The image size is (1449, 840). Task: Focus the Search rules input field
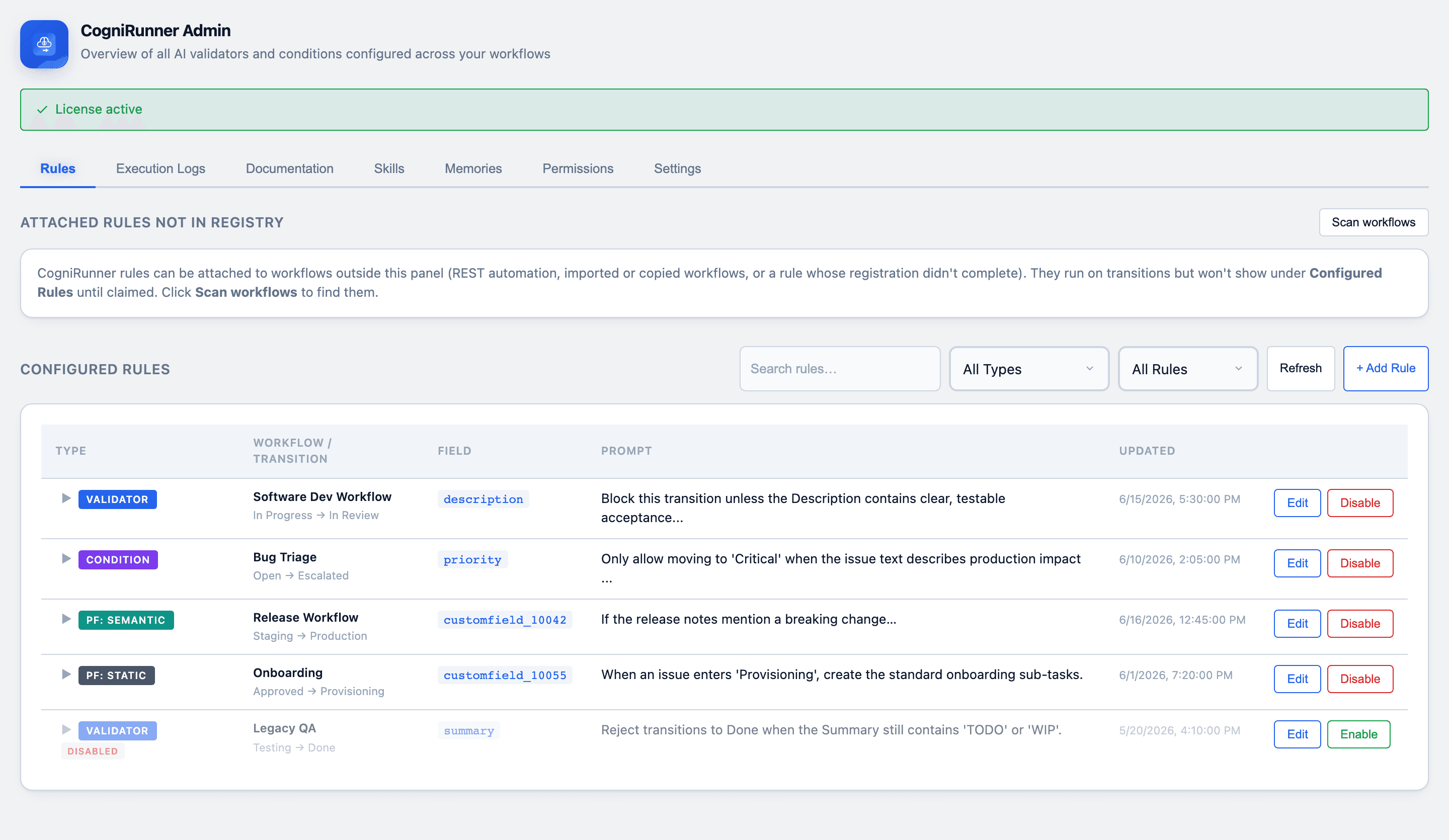[840, 369]
